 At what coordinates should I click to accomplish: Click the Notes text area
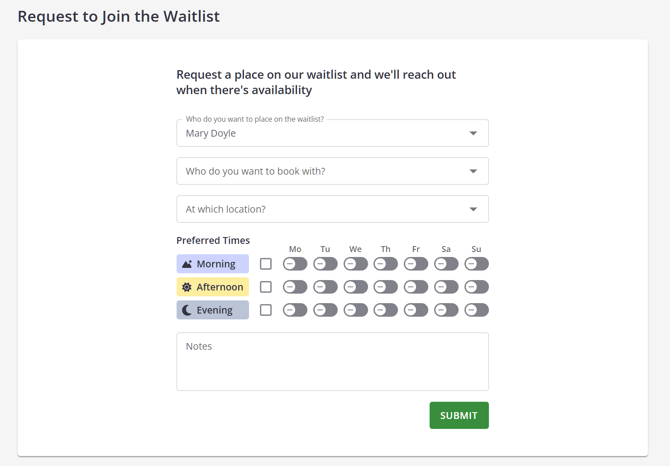point(332,361)
